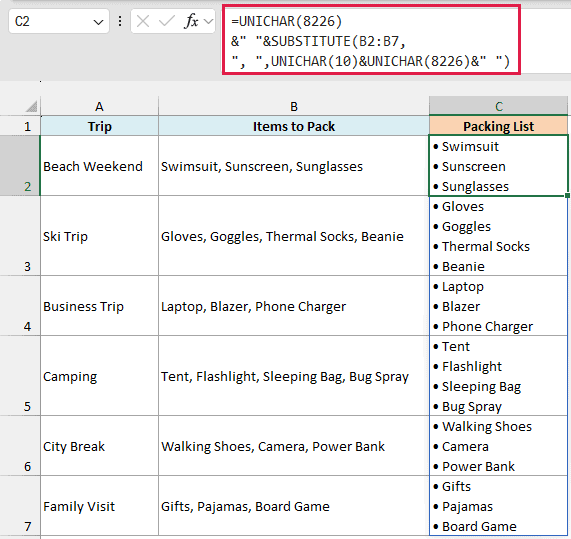
Task: Open the Insert Function fx button
Action: 191,21
